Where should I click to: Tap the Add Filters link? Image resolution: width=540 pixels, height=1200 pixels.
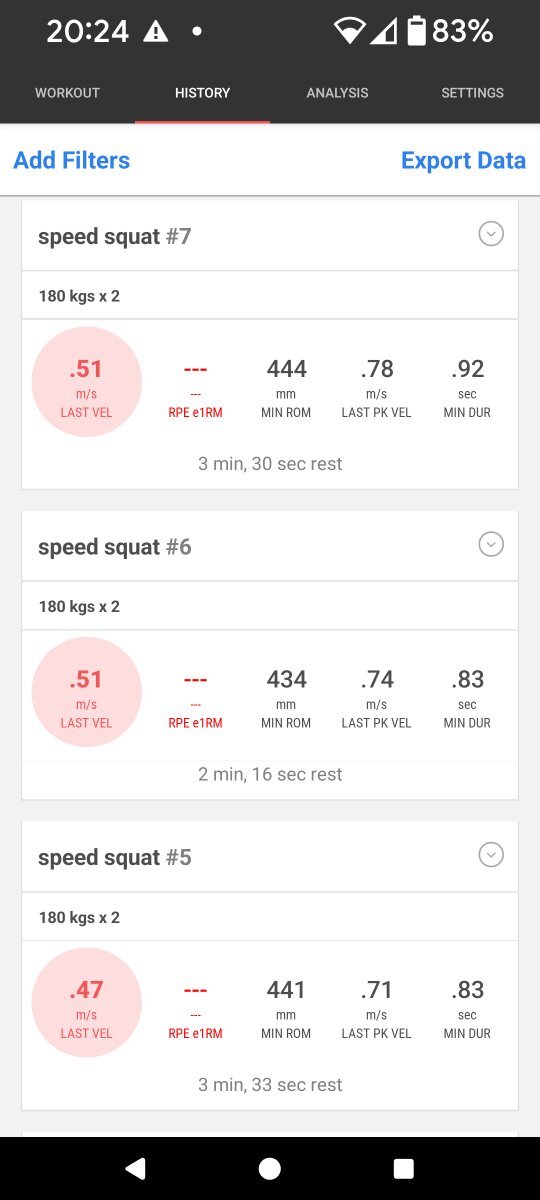point(71,160)
